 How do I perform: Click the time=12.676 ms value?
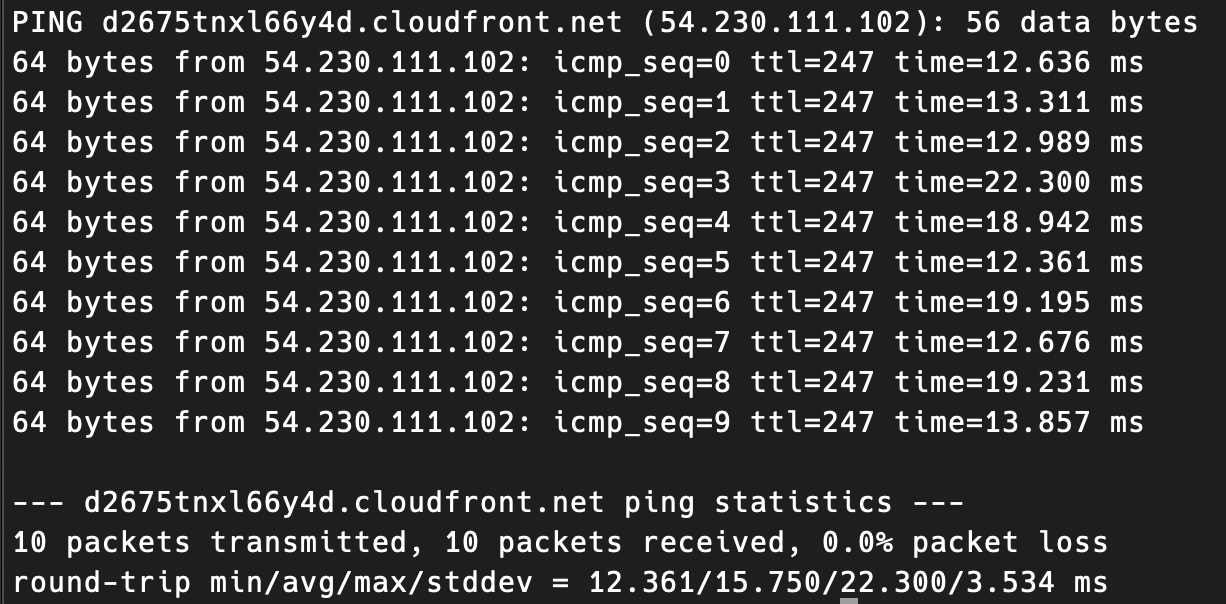(x=1018, y=343)
